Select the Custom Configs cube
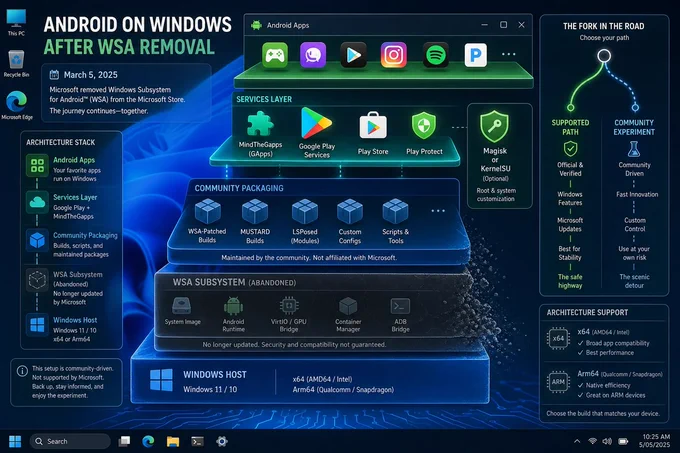Screen dimensions: 680x453 350,212
